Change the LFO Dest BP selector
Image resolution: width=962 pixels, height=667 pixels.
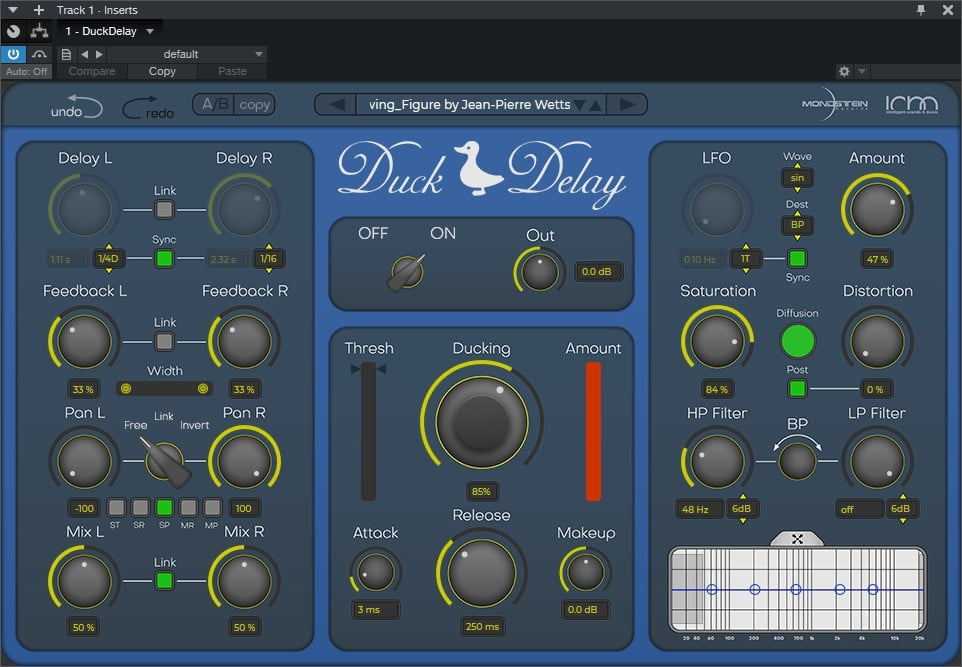(x=797, y=225)
